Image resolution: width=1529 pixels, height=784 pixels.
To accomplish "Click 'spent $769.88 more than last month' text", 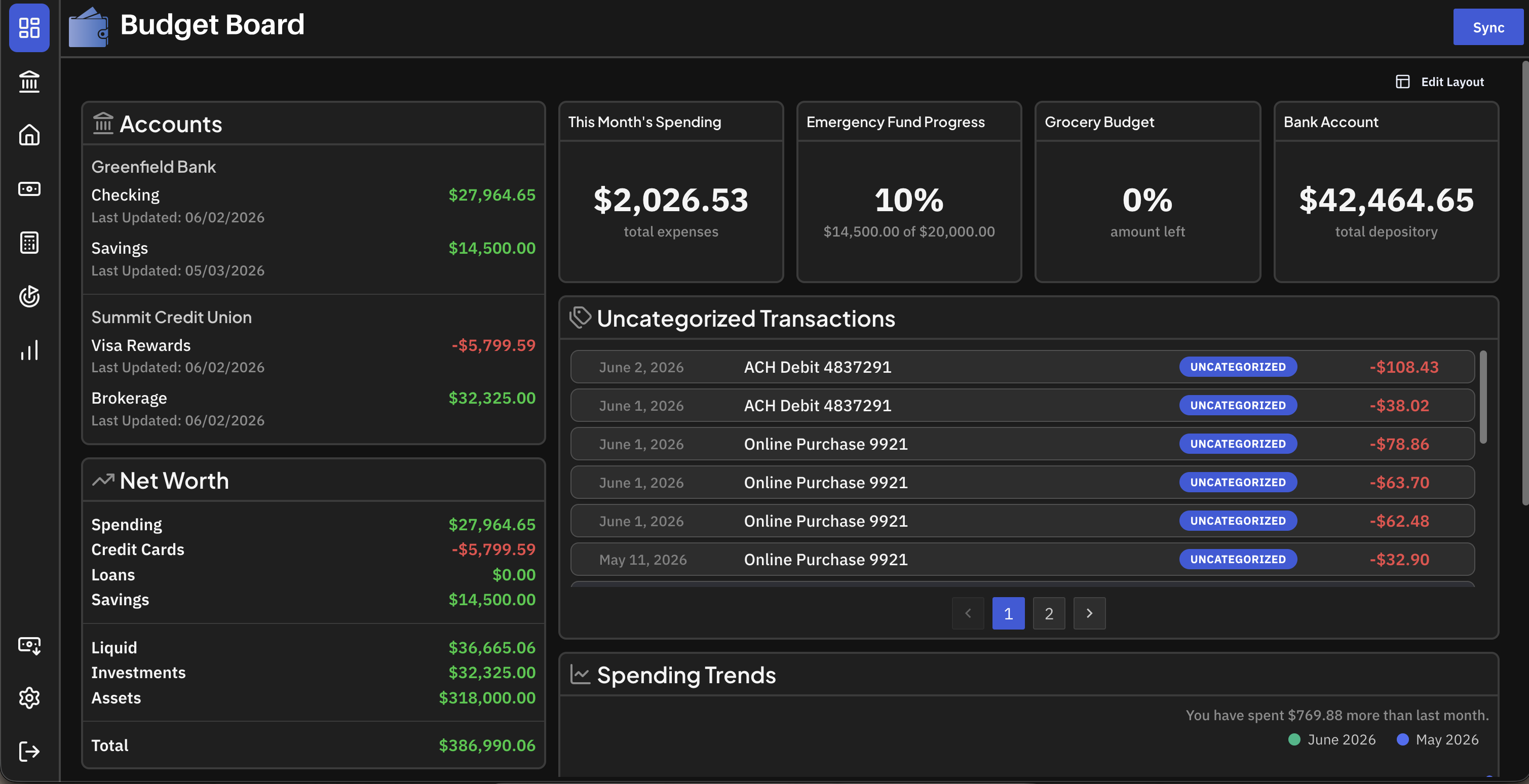I will coord(1337,715).
